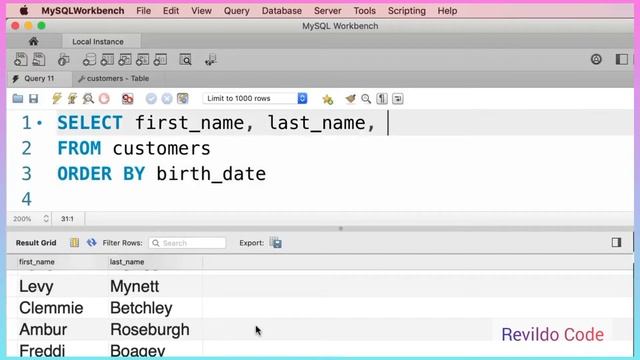Refresh the result grid data

tap(91, 243)
